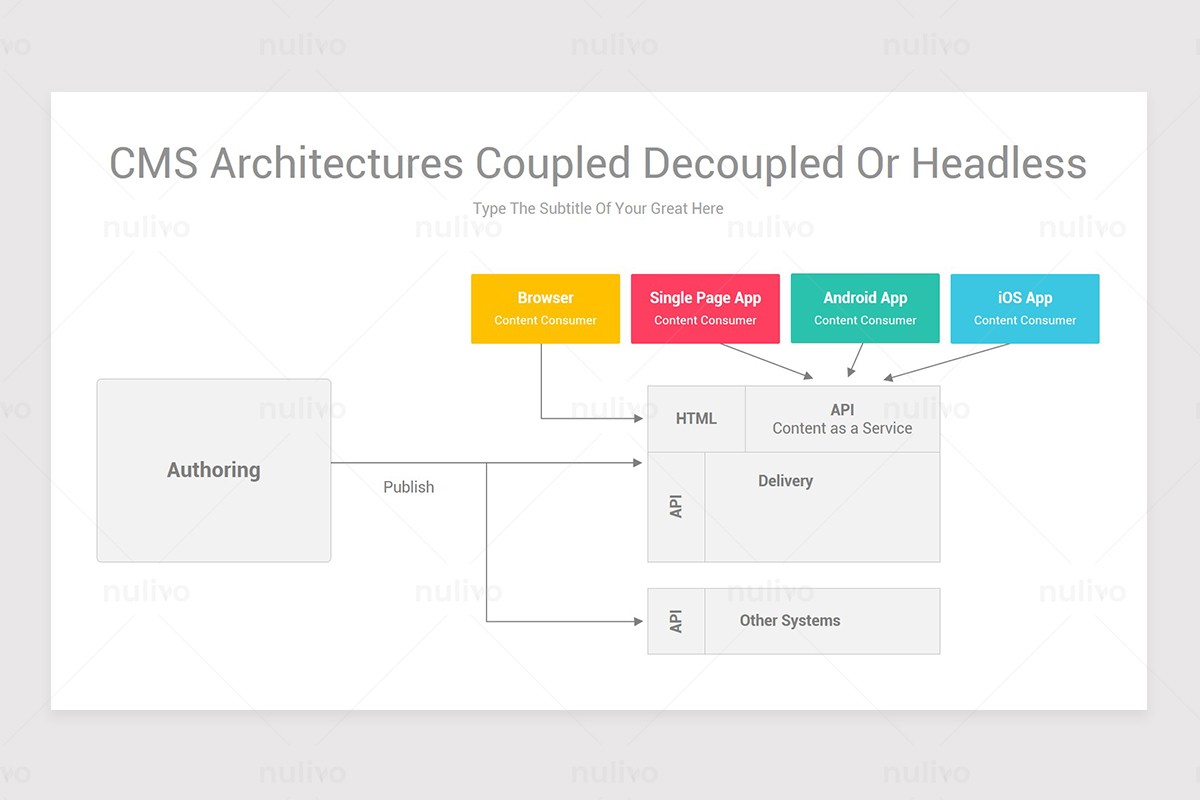Select the Authoring block
The width and height of the screenshot is (1200, 800).
coord(213,470)
